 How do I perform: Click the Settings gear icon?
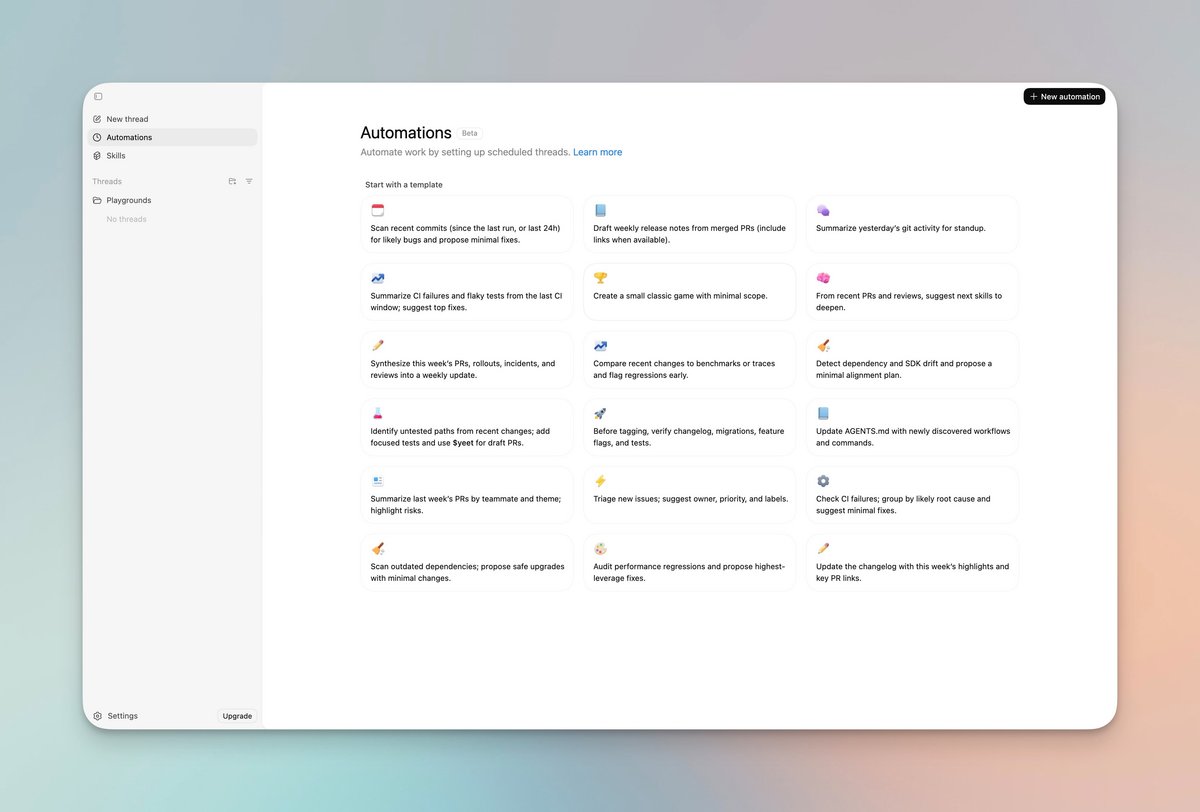pyautogui.click(x=97, y=715)
